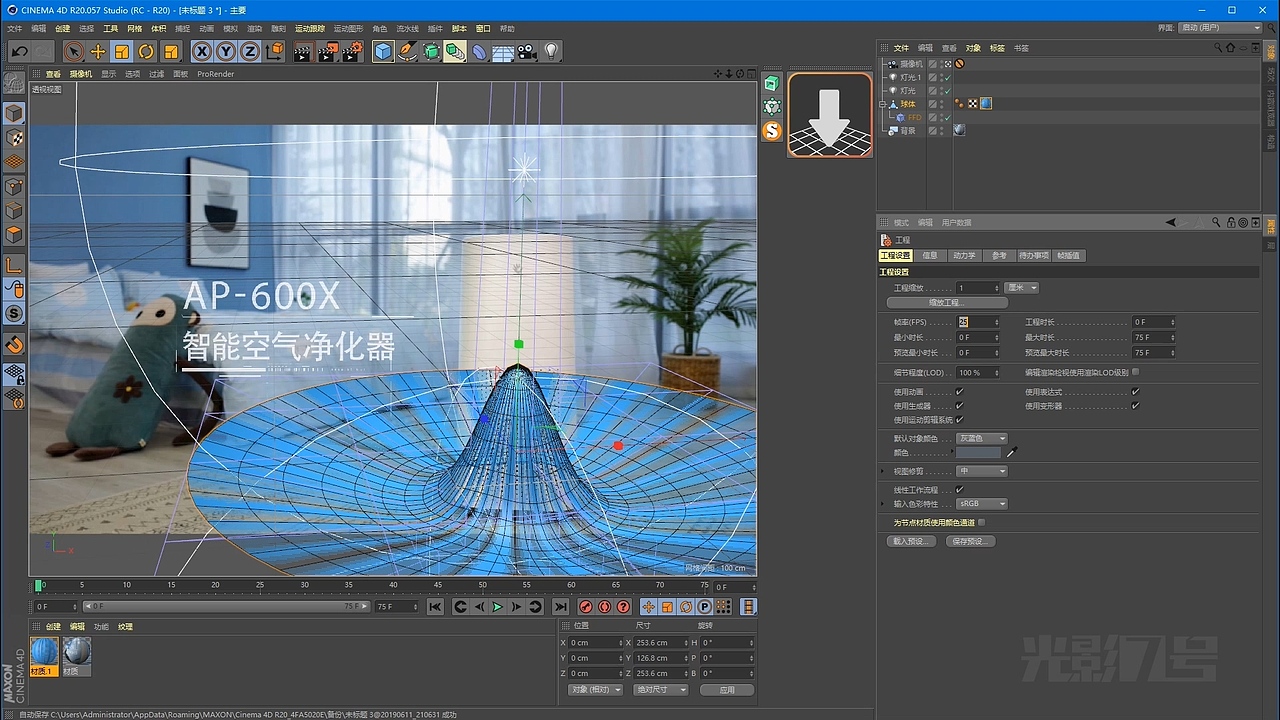This screenshot has height=720, width=1280.
Task: Open the deformer Bend icon
Action: tap(479, 51)
